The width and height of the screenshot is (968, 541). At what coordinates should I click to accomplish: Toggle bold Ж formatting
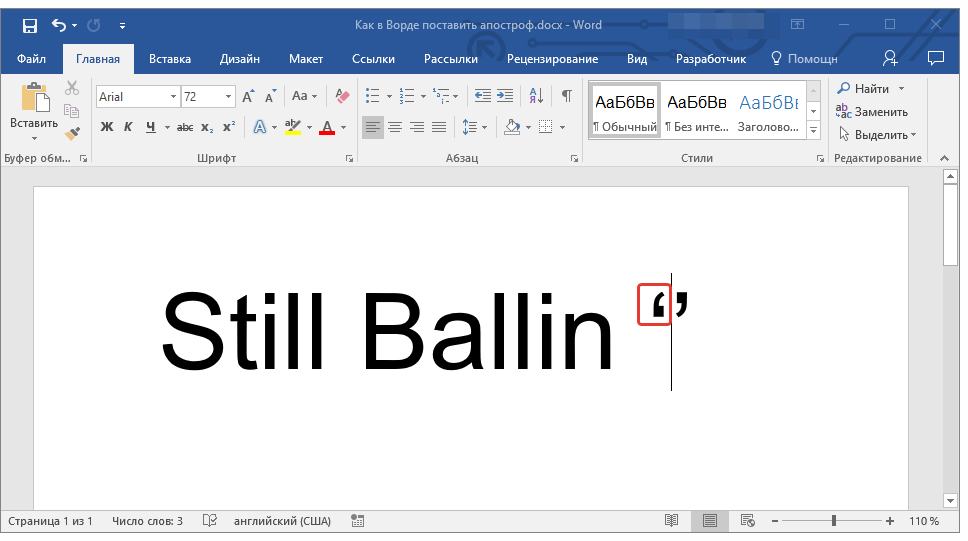point(107,127)
